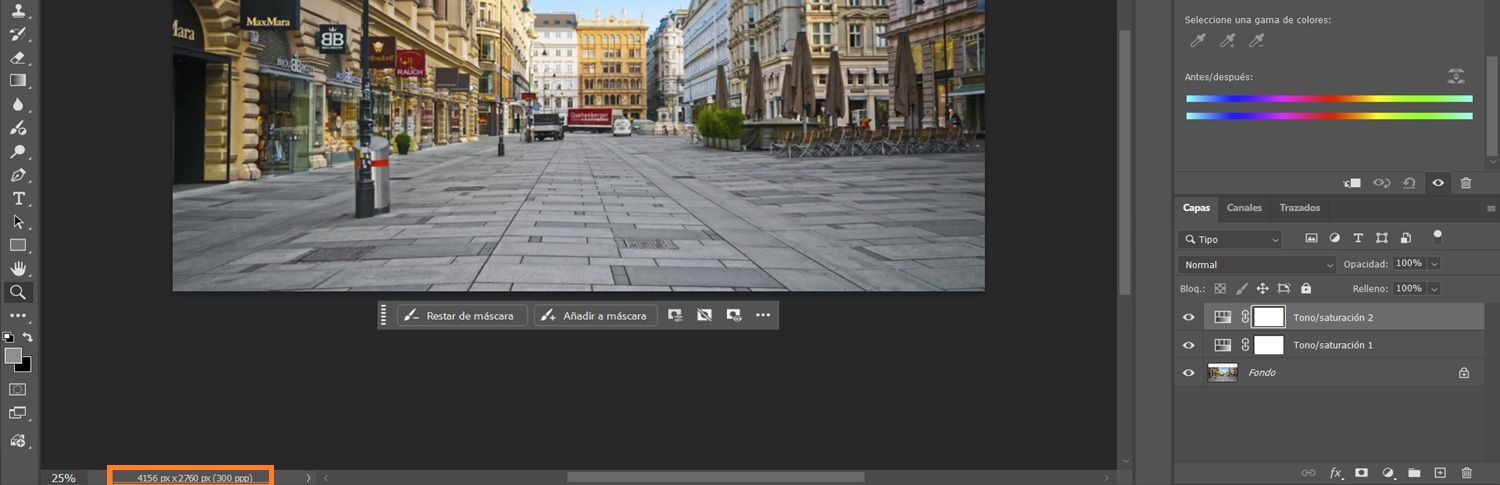Select the Pen tool
Screen dimensions: 1500x485
(18, 175)
